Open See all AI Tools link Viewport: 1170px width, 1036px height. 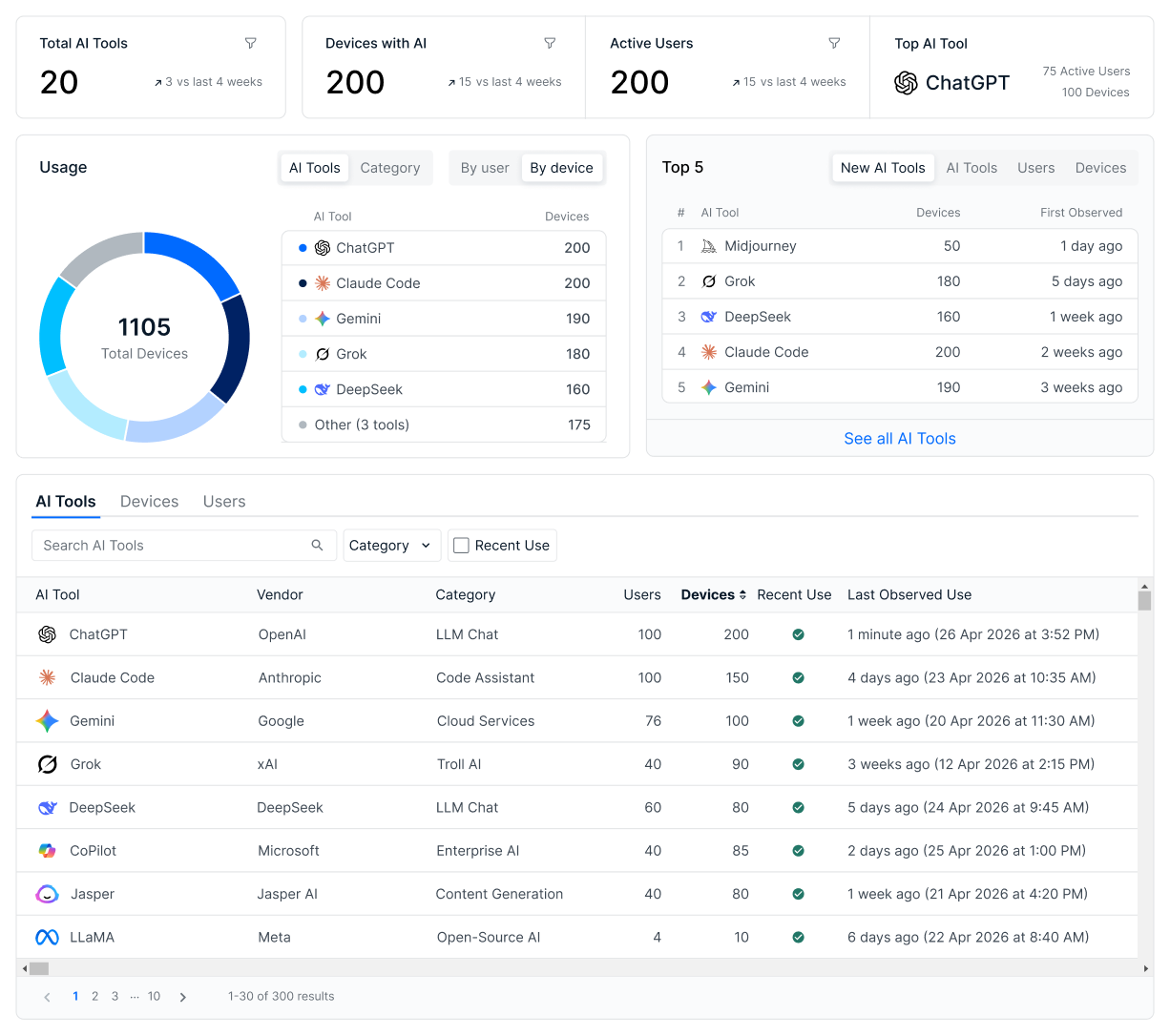point(900,439)
